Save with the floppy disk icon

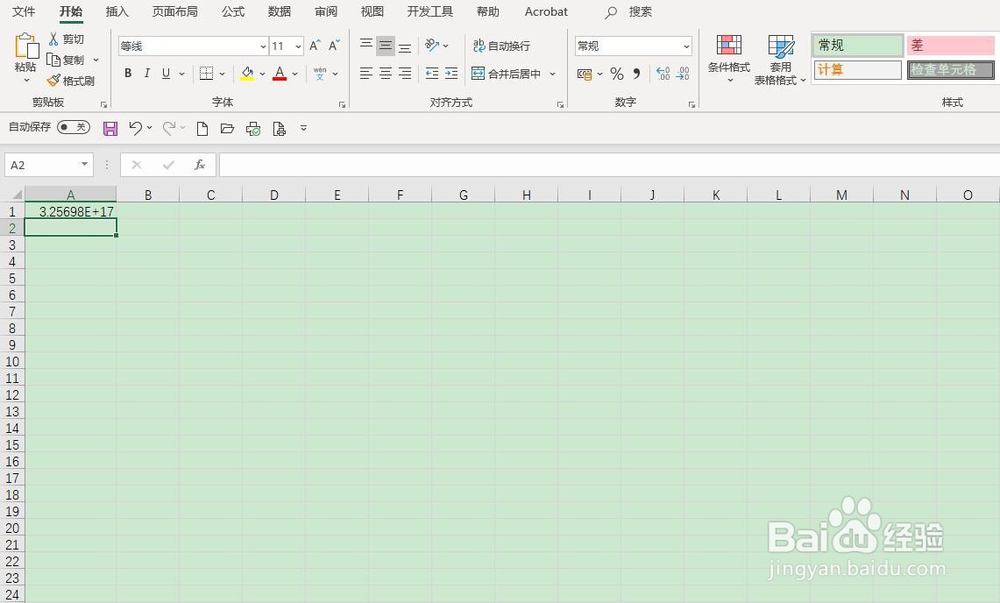tap(110, 129)
